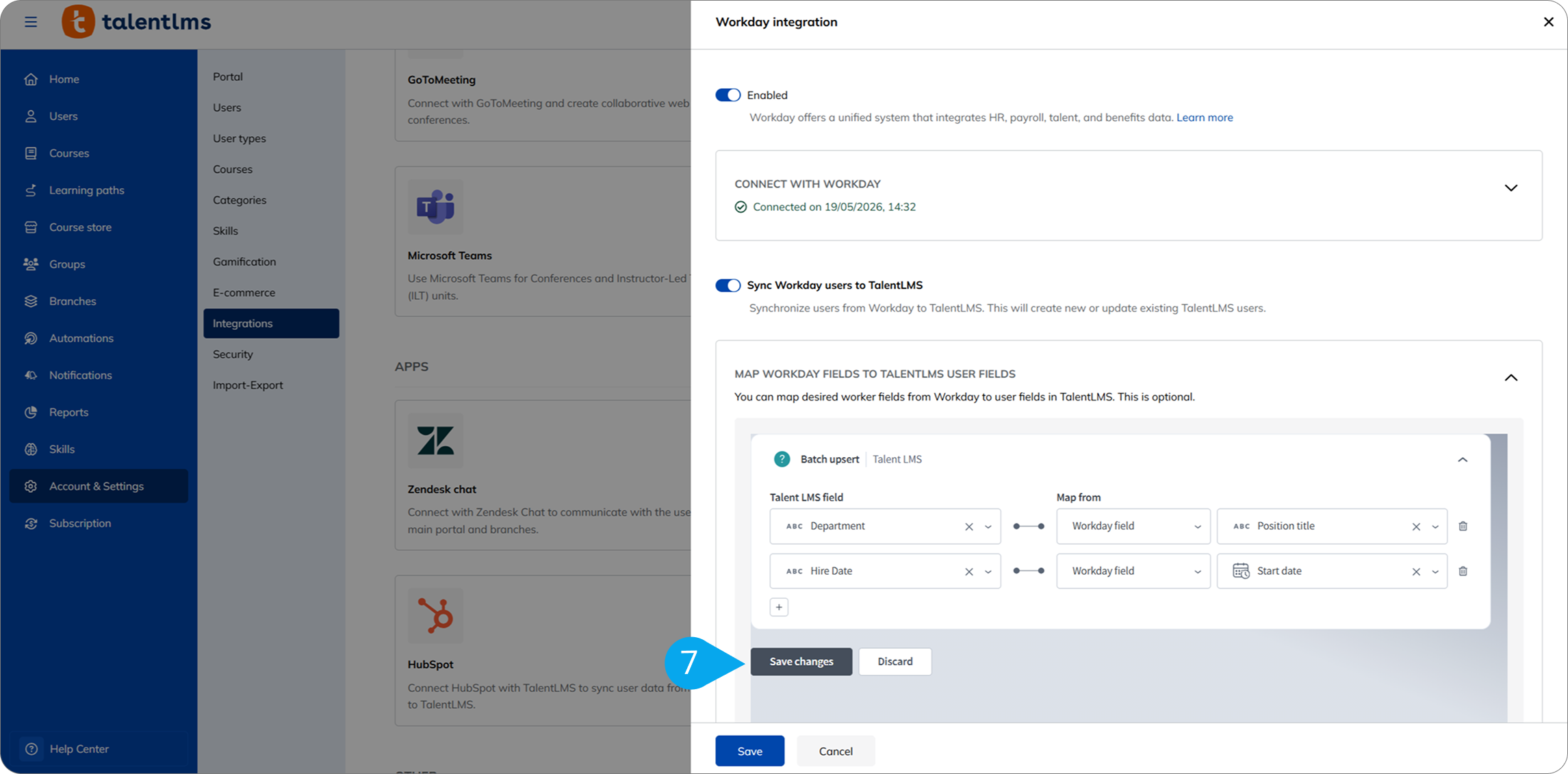Image resolution: width=1568 pixels, height=774 pixels.
Task: Toggle Sync Workday users to TalentLMS
Action: click(728, 285)
